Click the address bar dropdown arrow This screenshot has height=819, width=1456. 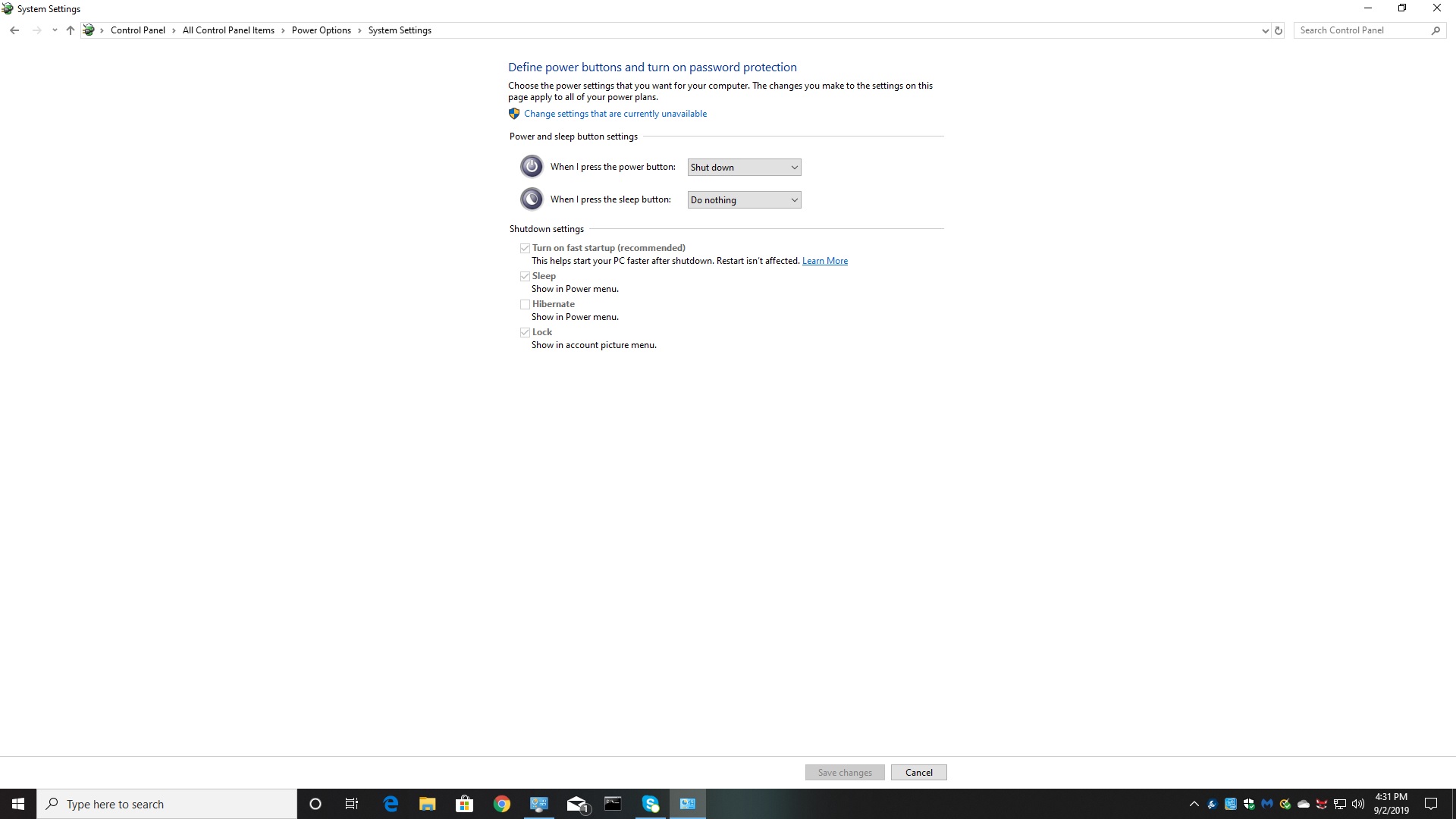point(1264,30)
